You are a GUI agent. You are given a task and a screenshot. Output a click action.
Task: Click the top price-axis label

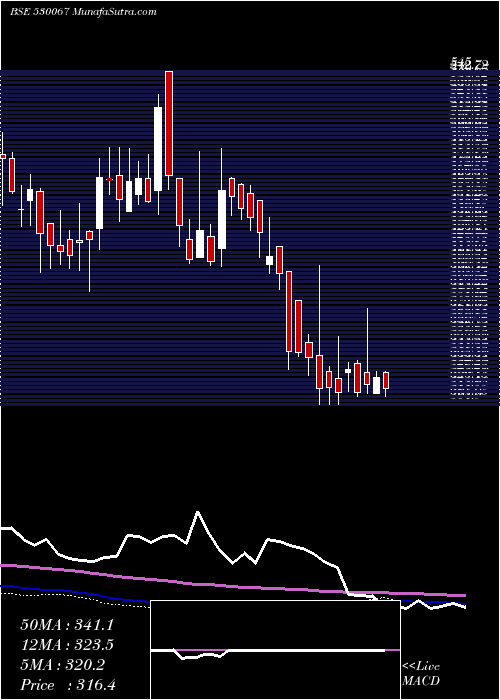coord(469,63)
